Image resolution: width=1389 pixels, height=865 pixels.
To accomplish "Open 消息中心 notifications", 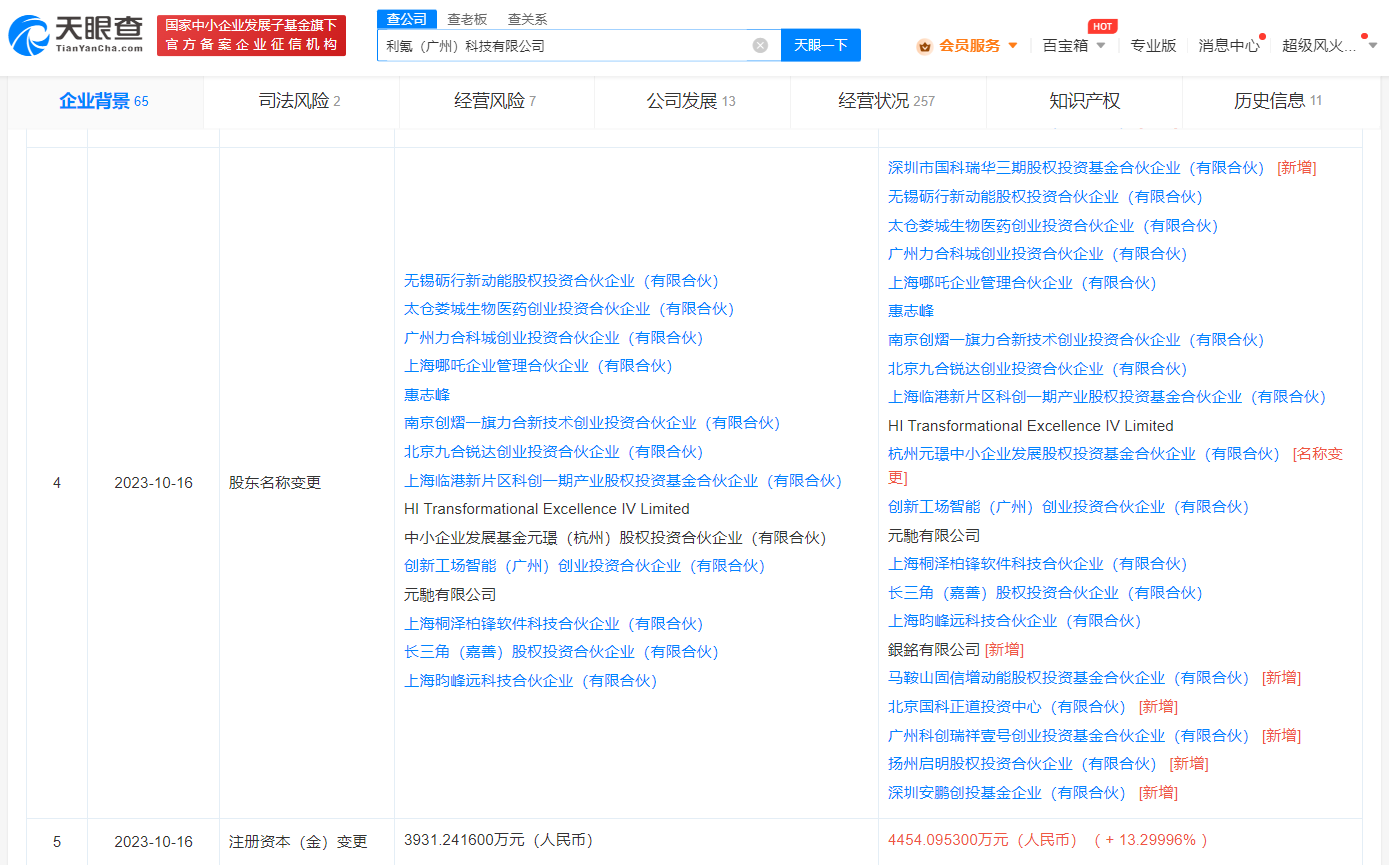I will [1229, 45].
